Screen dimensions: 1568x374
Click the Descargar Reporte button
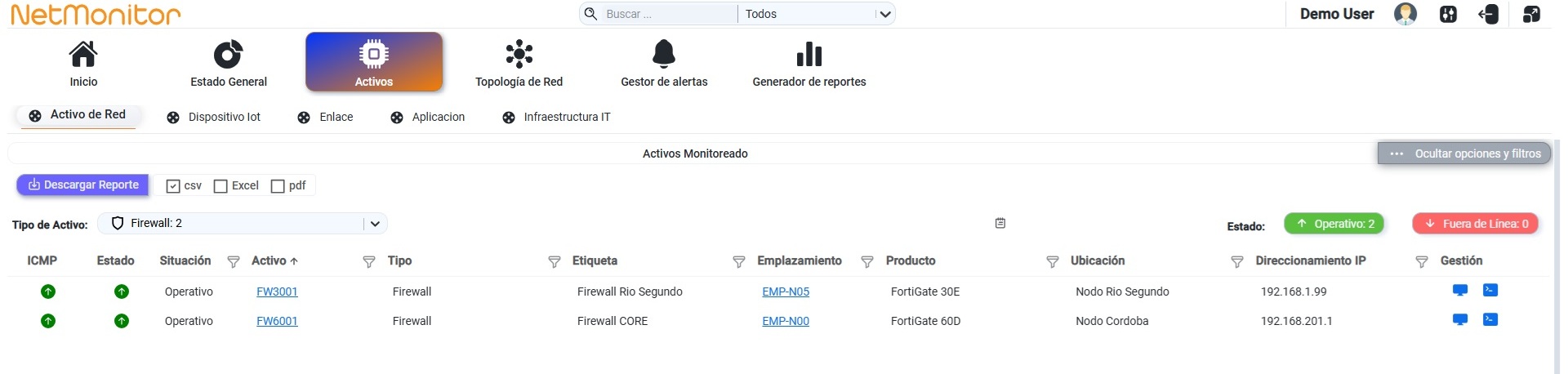click(82, 185)
